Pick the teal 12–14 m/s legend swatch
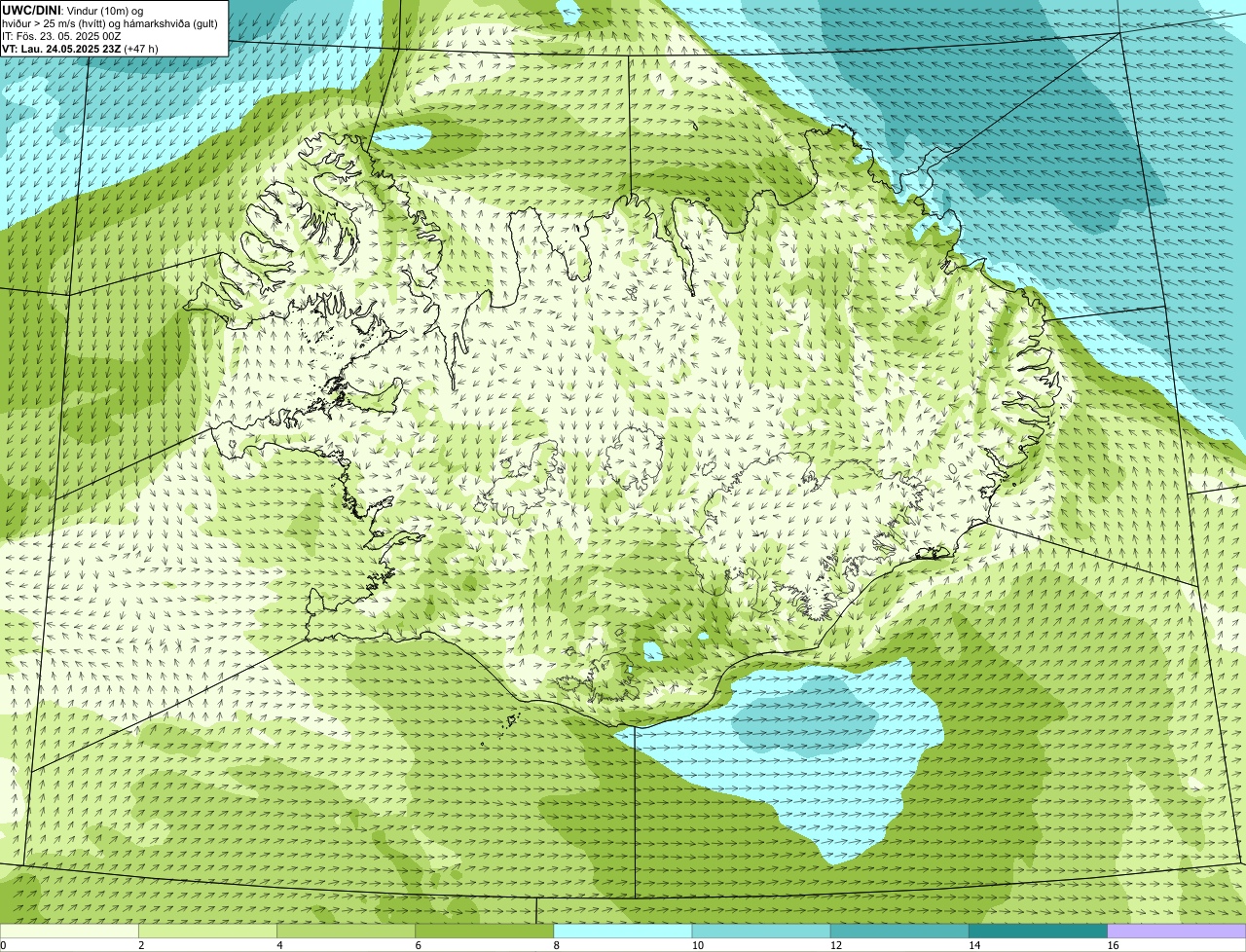Image resolution: width=1246 pixels, height=952 pixels. [x=899, y=932]
